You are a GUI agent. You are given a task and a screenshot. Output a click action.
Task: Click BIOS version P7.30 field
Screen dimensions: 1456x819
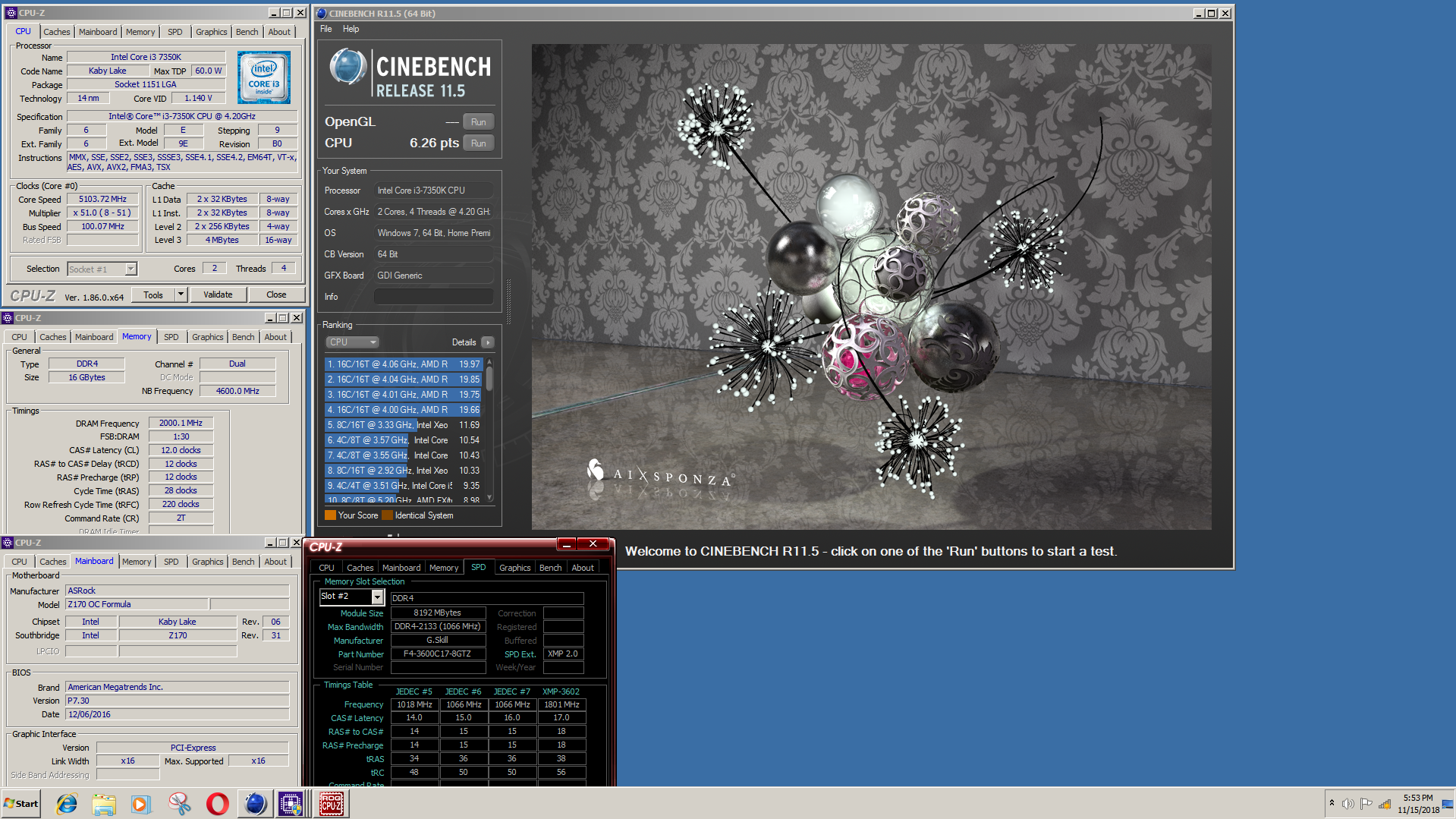(x=177, y=701)
